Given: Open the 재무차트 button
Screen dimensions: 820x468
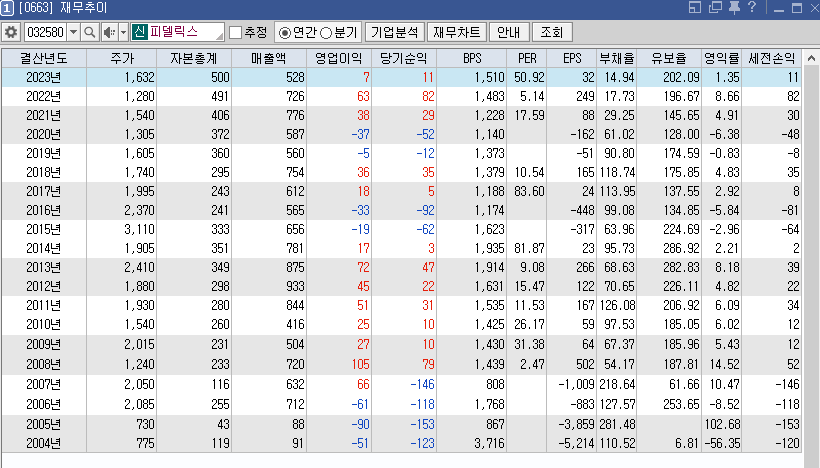Looking at the screenshot, I should (x=457, y=32).
